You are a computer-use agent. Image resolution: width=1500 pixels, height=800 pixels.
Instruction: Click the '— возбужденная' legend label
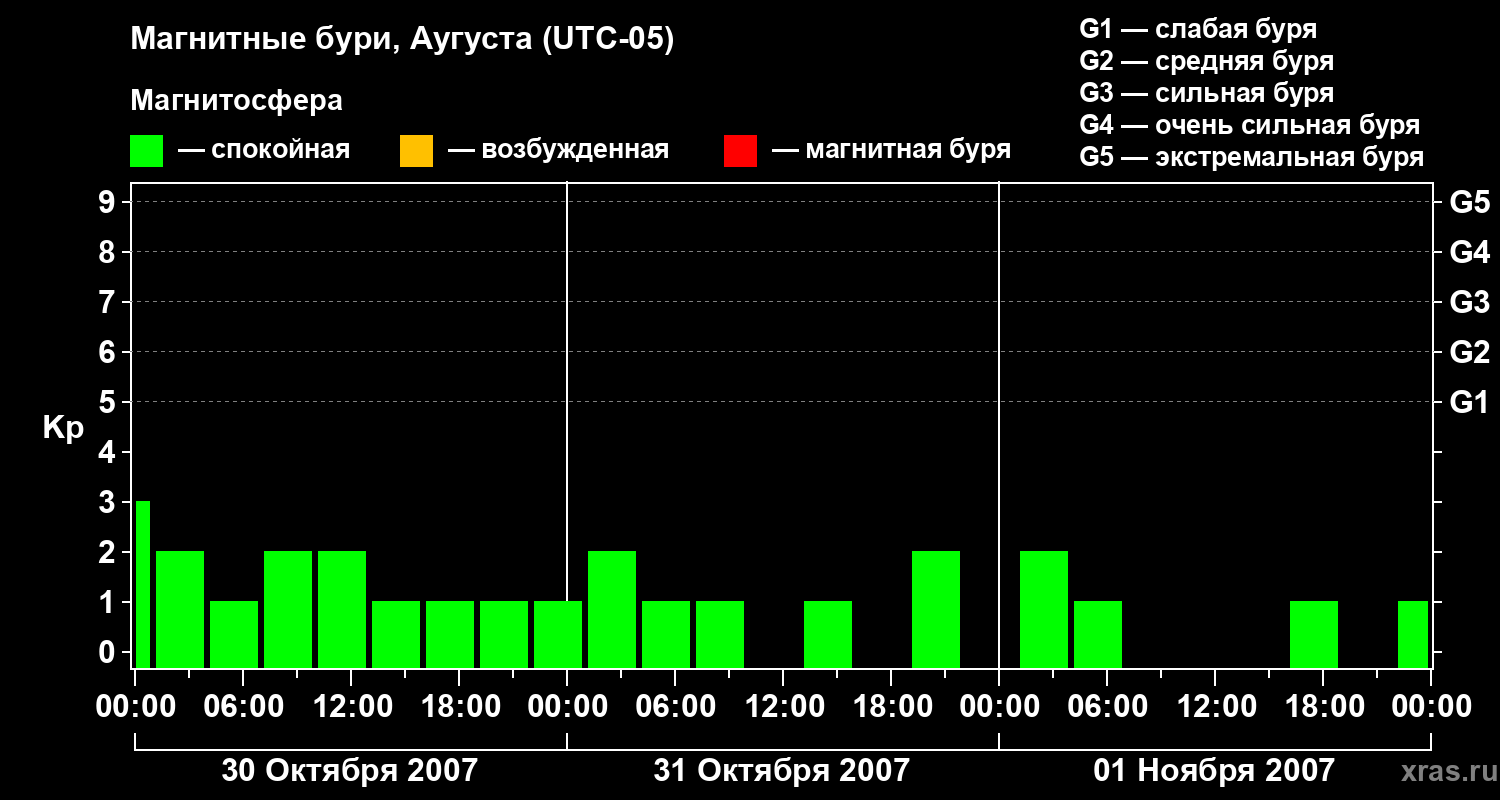(558, 151)
